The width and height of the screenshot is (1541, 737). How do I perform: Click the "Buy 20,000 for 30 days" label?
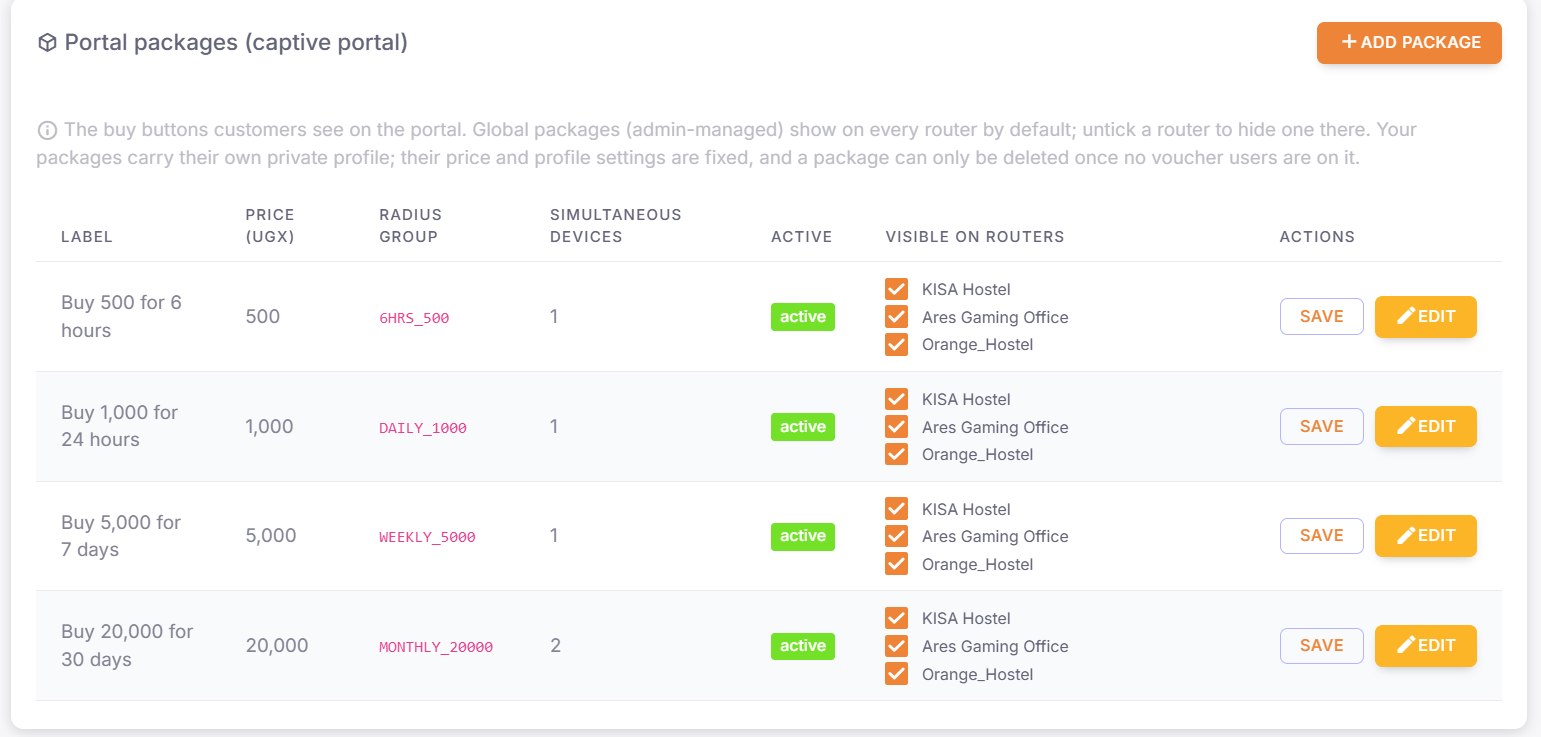(x=127, y=646)
